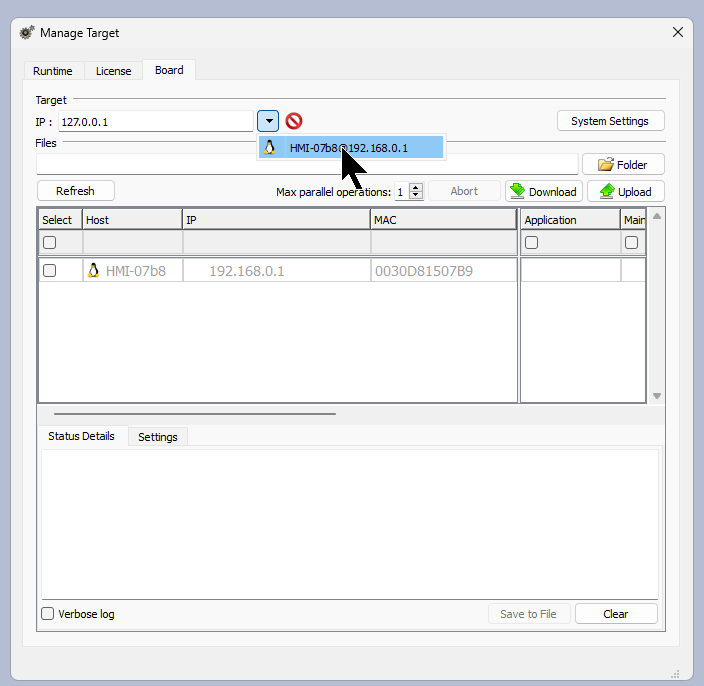This screenshot has height=686, width=704.
Task: Open the Folder browse button
Action: click(623, 165)
